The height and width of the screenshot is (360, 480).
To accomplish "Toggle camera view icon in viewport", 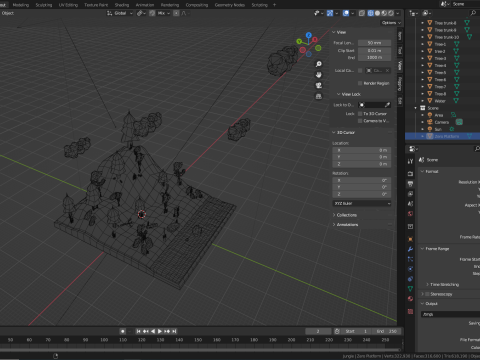I will [x=319, y=86].
